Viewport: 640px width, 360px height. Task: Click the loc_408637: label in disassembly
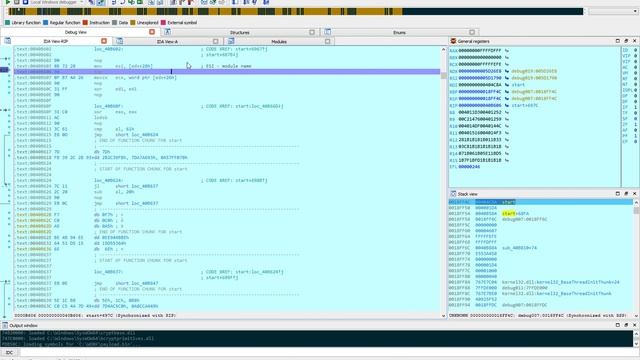pyautogui.click(x=109, y=271)
